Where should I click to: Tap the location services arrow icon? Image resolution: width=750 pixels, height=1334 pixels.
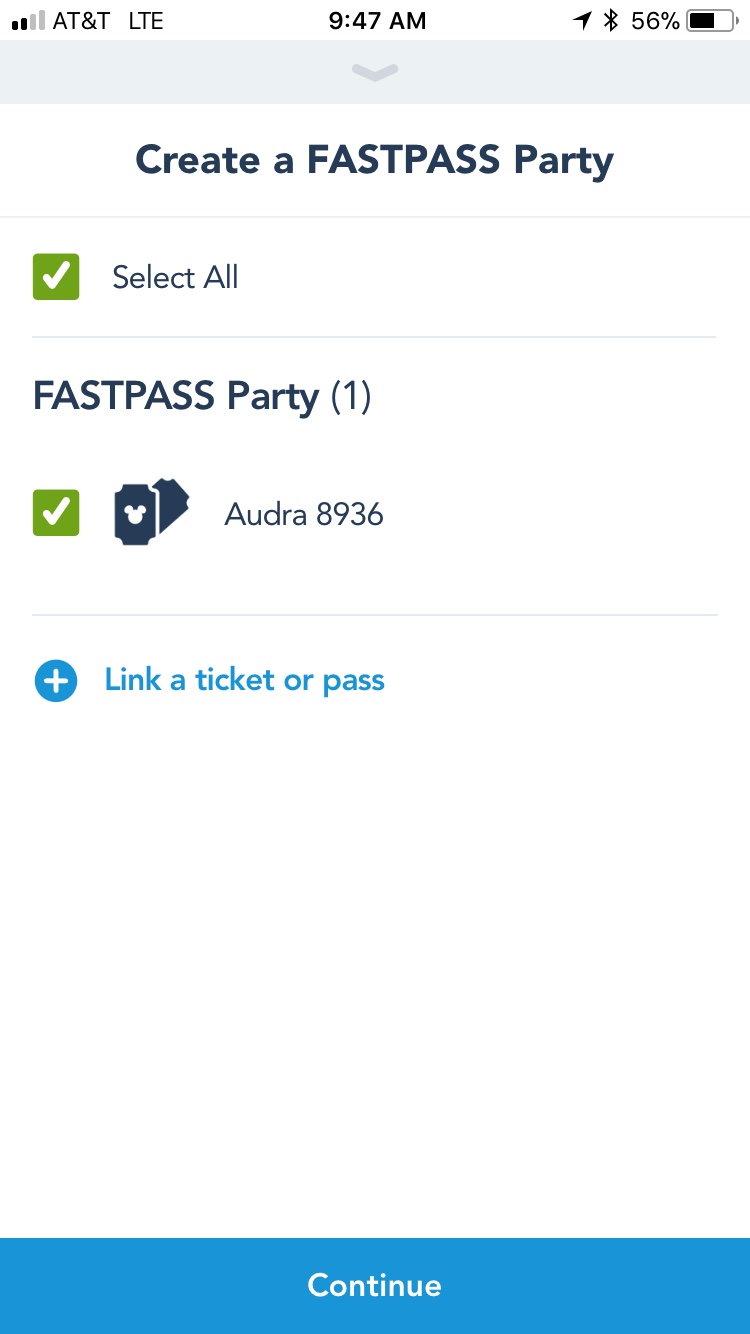pos(582,21)
